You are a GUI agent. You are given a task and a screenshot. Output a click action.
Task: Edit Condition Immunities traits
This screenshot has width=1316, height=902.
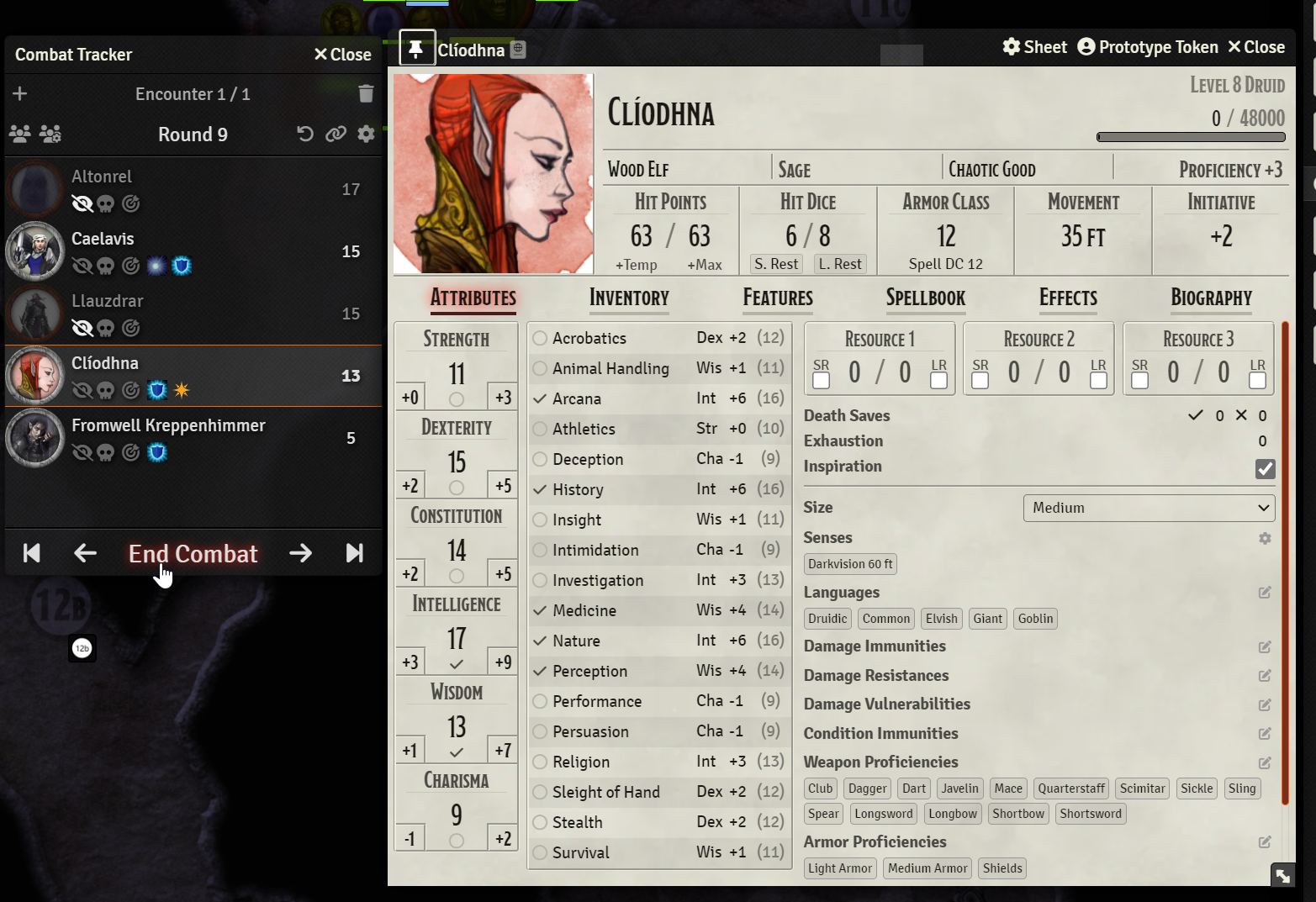click(x=1265, y=734)
